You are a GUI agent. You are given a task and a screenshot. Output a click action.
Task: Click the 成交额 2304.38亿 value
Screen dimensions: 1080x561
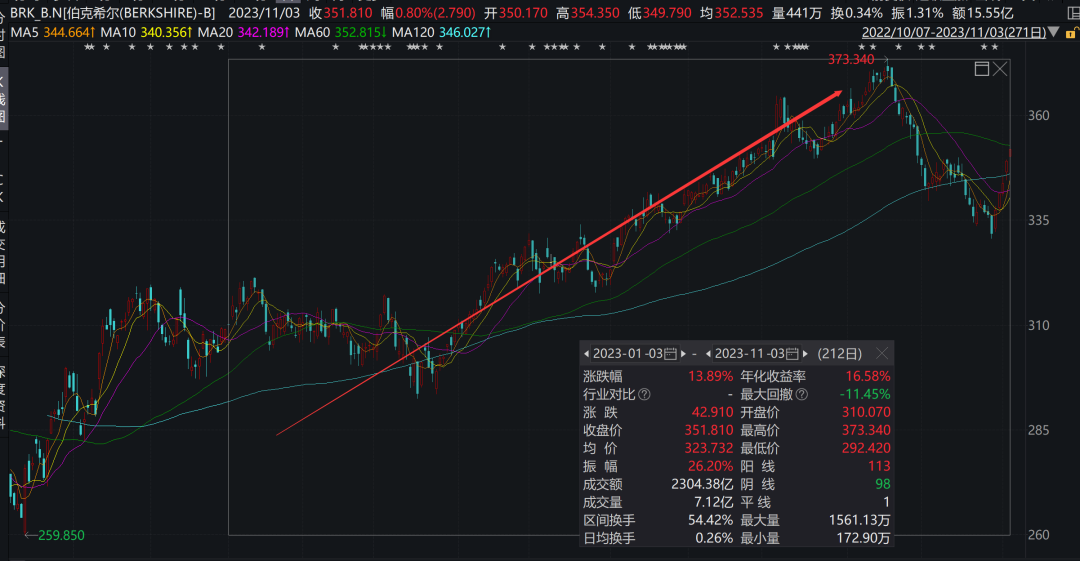click(x=702, y=484)
